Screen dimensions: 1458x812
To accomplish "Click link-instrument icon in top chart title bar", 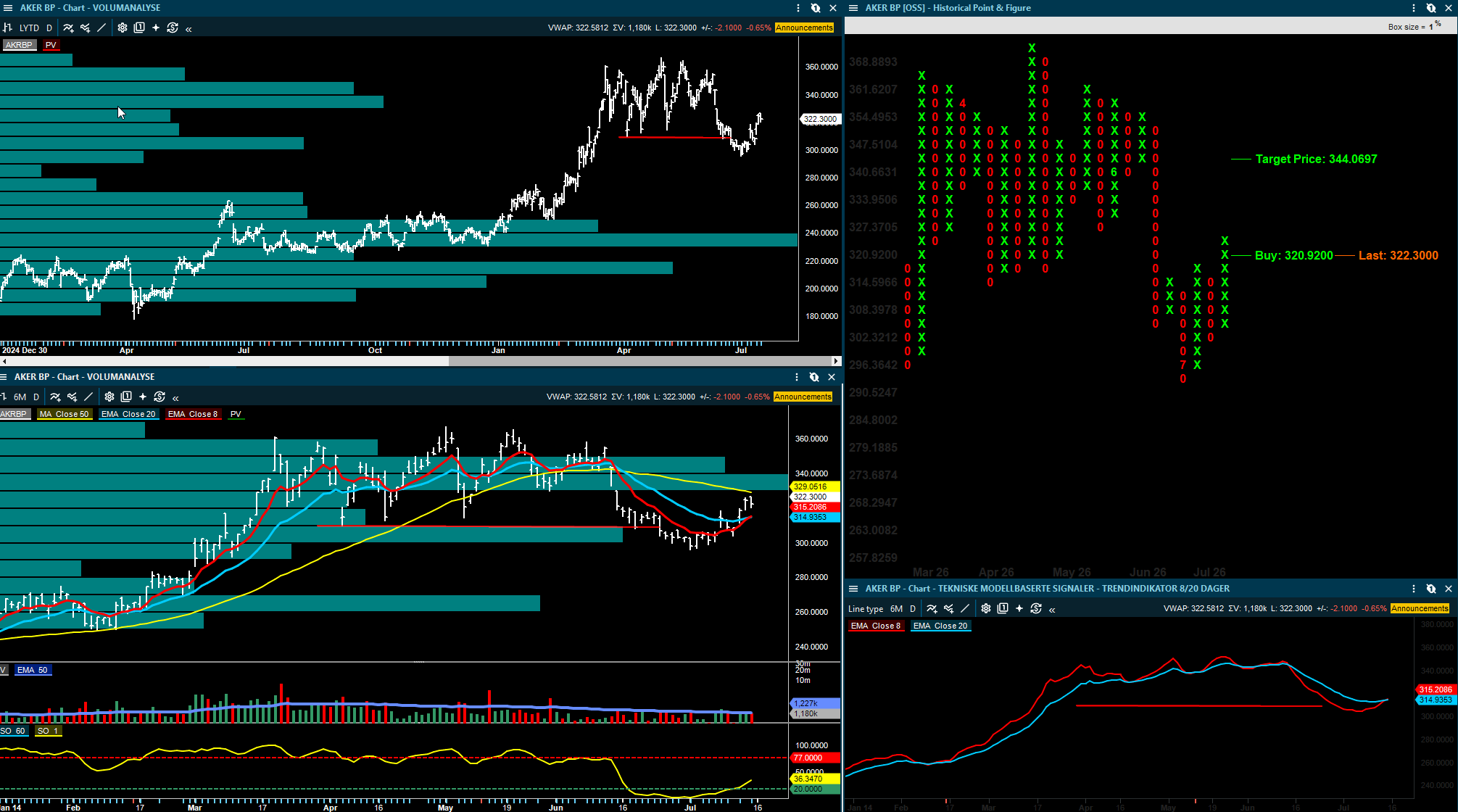I will point(816,8).
